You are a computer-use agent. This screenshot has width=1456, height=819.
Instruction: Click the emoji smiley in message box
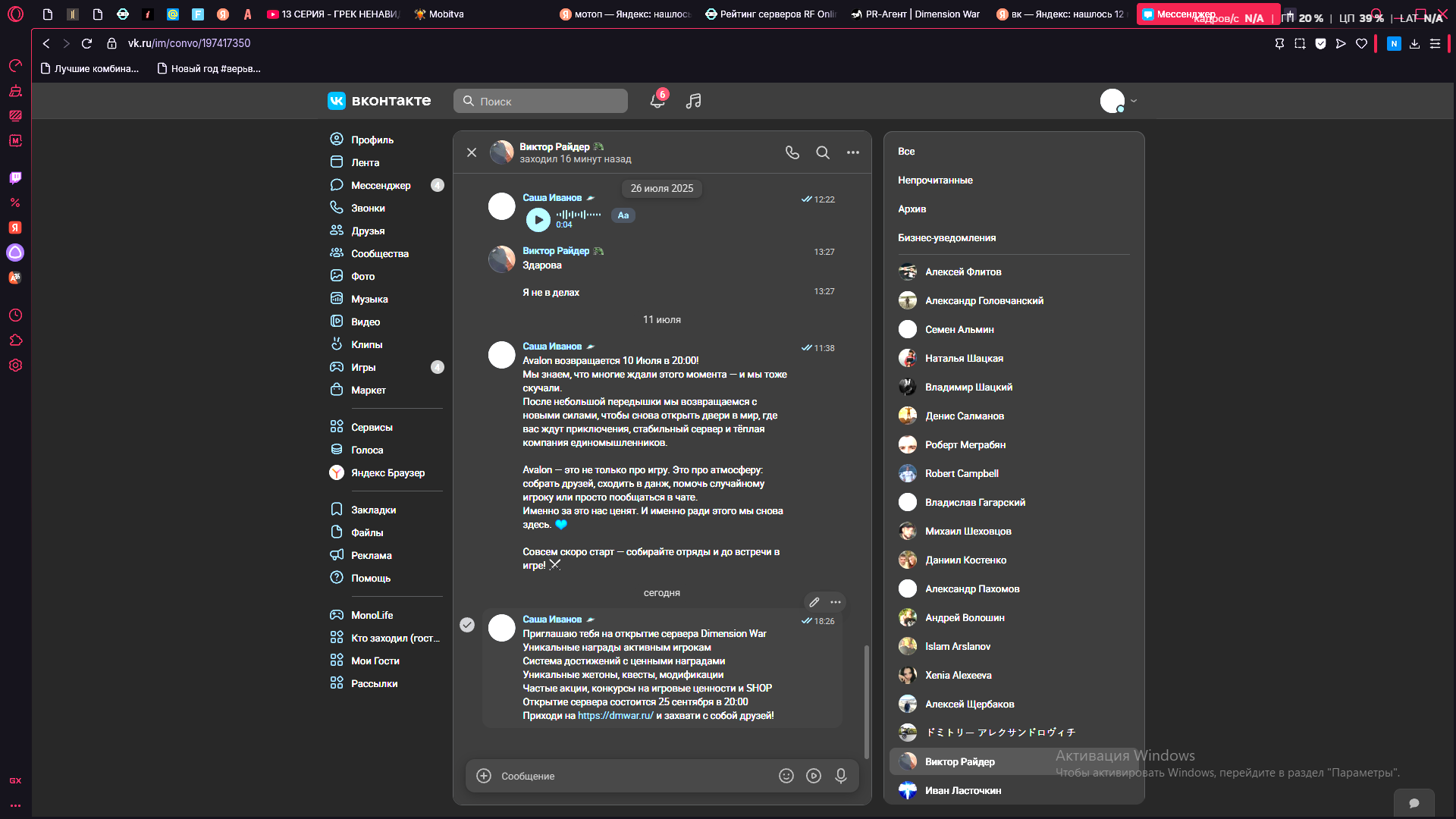coord(786,776)
